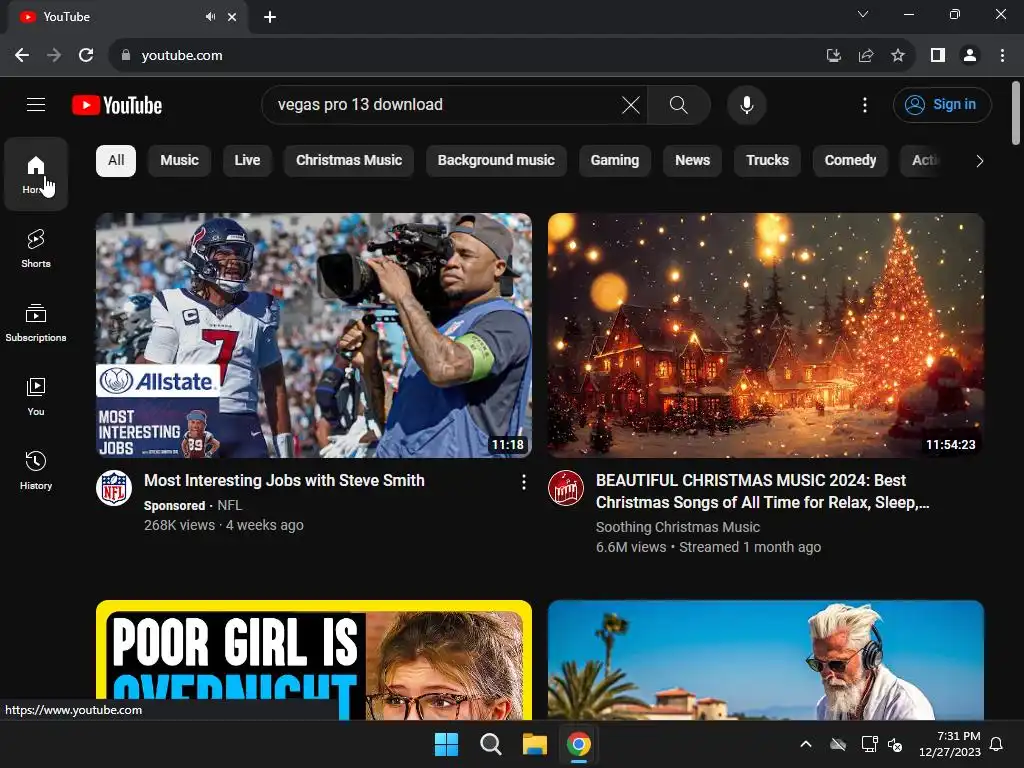Toggle Chrome side panel
The image size is (1024, 768).
point(938,56)
